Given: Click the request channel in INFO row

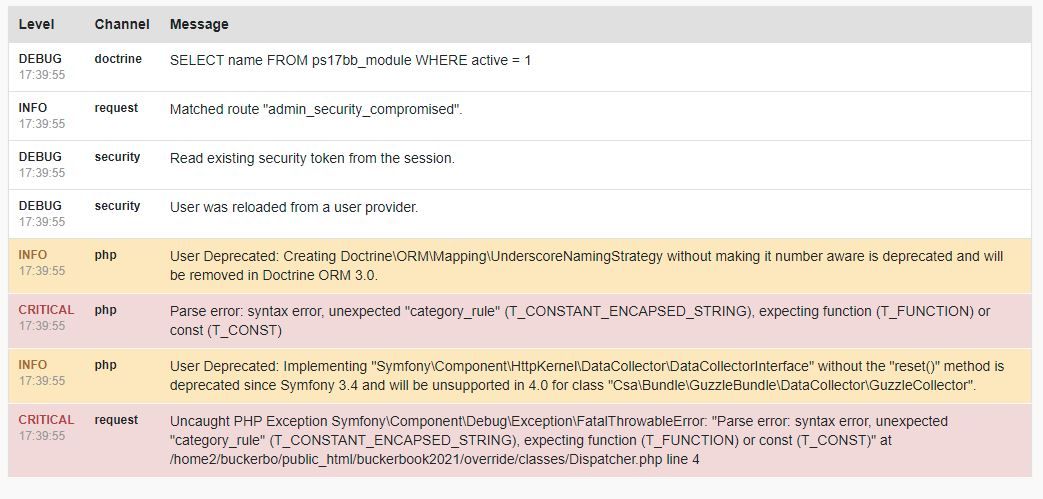Looking at the screenshot, I should coord(116,108).
